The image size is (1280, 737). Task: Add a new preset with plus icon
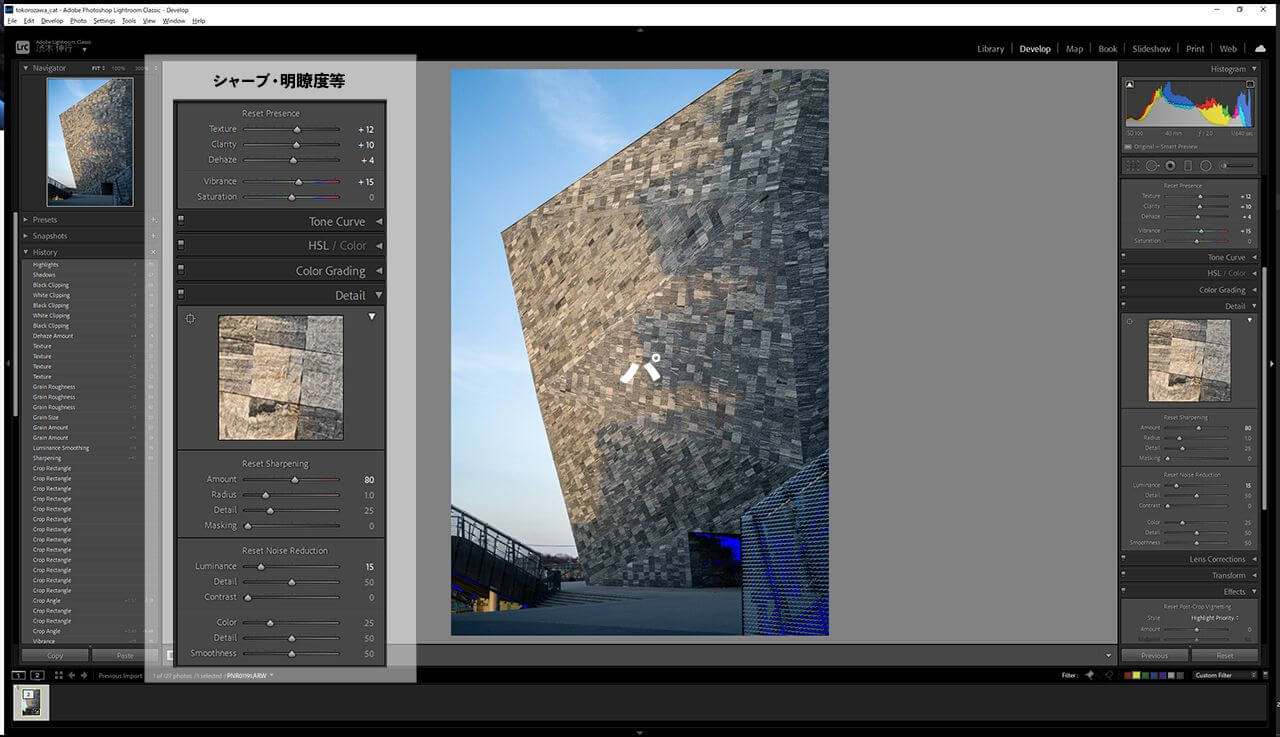(154, 220)
